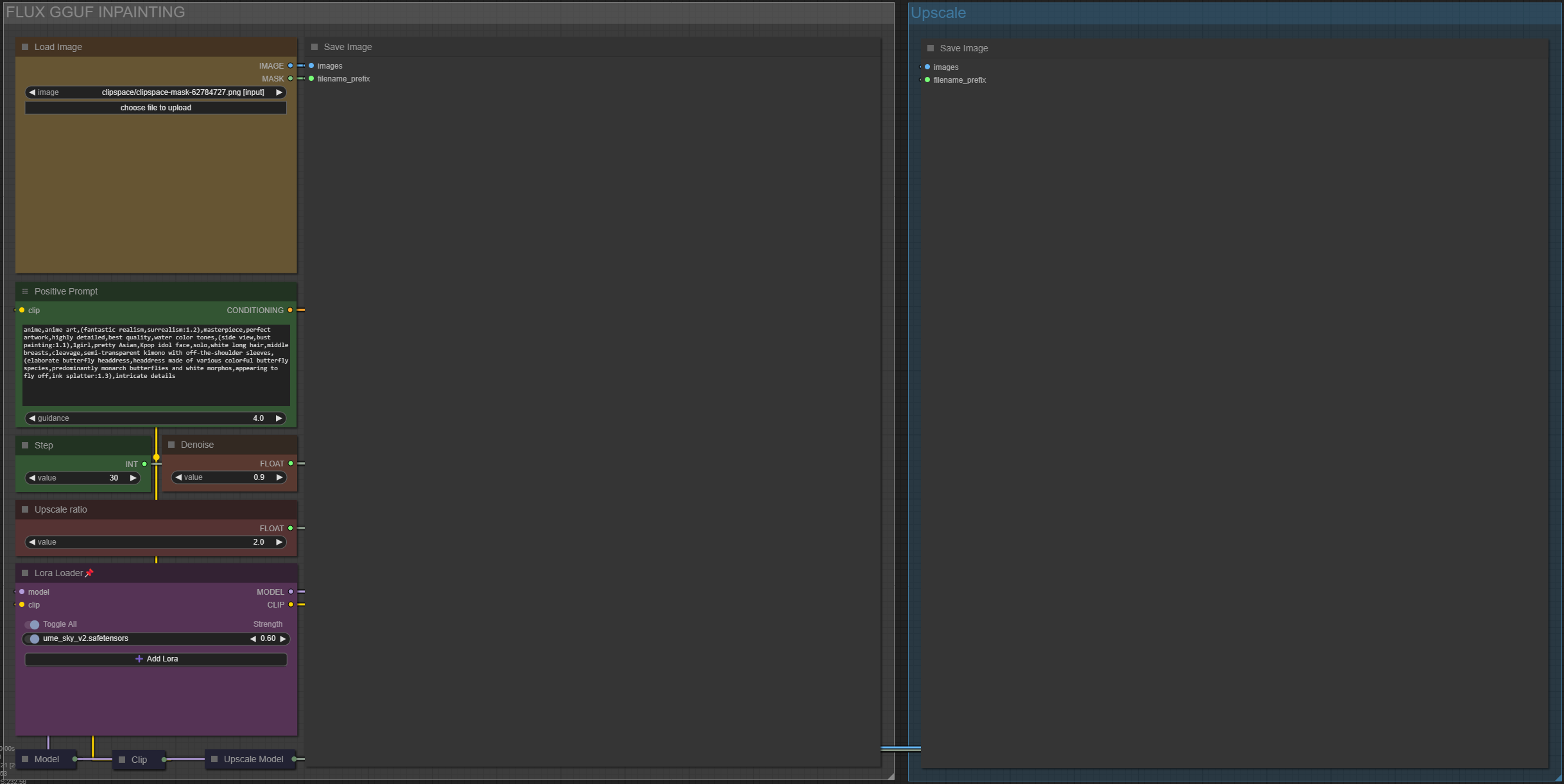Click the pin icon on Lora Loader
The height and width of the screenshot is (784, 1564).
89,573
